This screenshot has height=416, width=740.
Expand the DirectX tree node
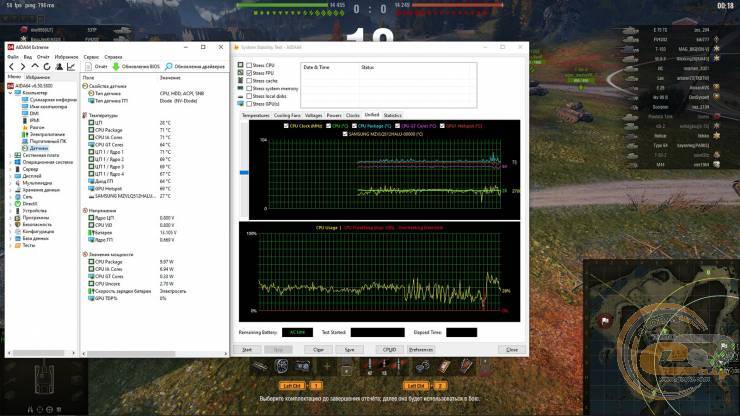click(x=10, y=204)
